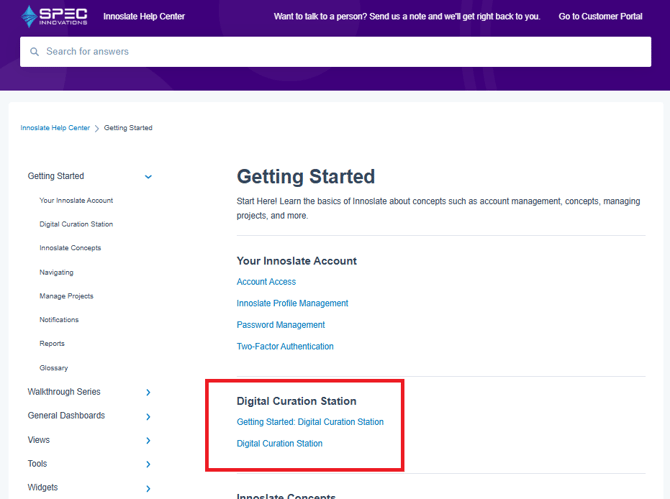Collapse the Getting Started sidebar section
The height and width of the screenshot is (499, 670).
(148, 176)
